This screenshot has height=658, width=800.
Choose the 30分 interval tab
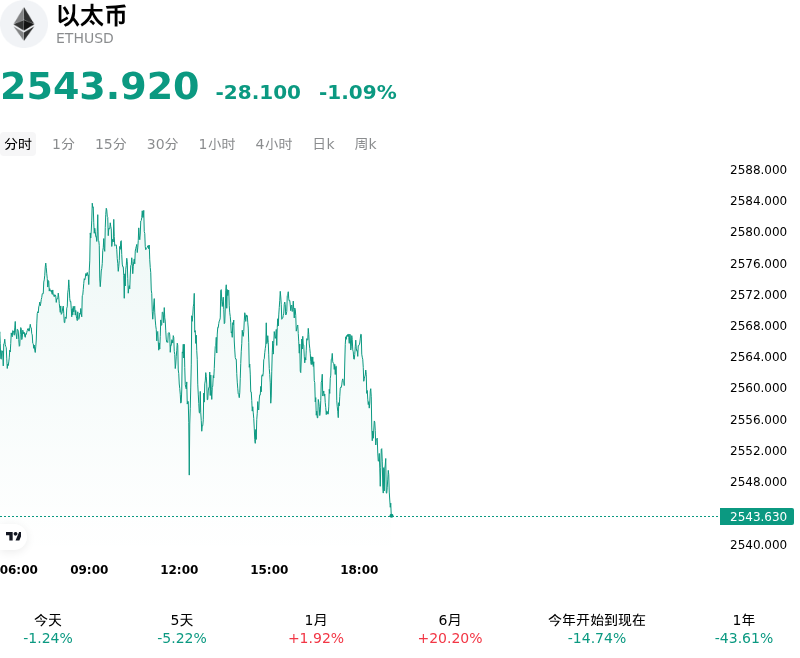coord(162,144)
